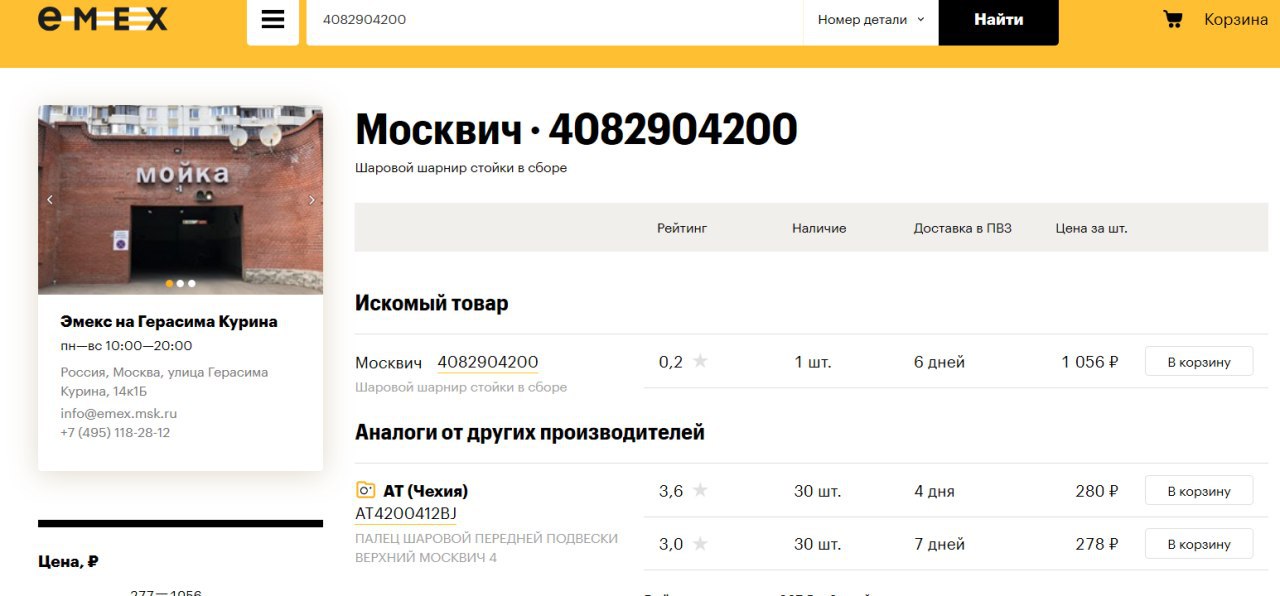Open part number link 4082904200 in the results

pyautogui.click(x=488, y=362)
